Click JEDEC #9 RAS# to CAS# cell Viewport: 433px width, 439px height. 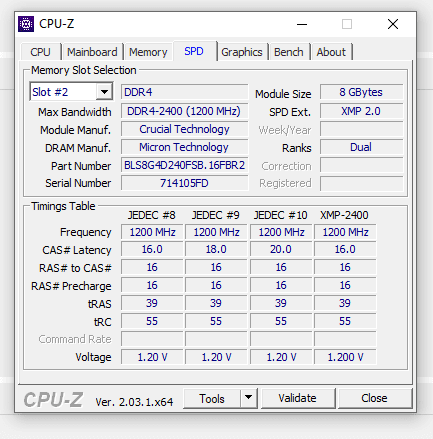pos(216,267)
